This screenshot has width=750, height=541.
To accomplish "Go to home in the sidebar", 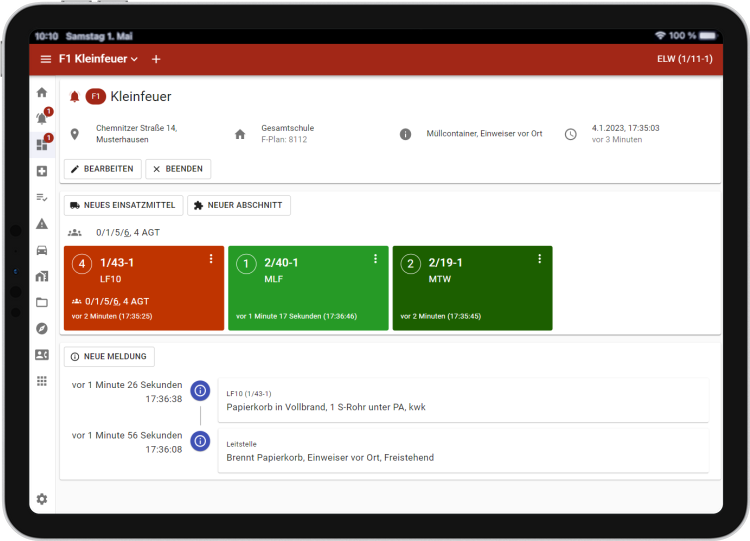I will pos(42,92).
